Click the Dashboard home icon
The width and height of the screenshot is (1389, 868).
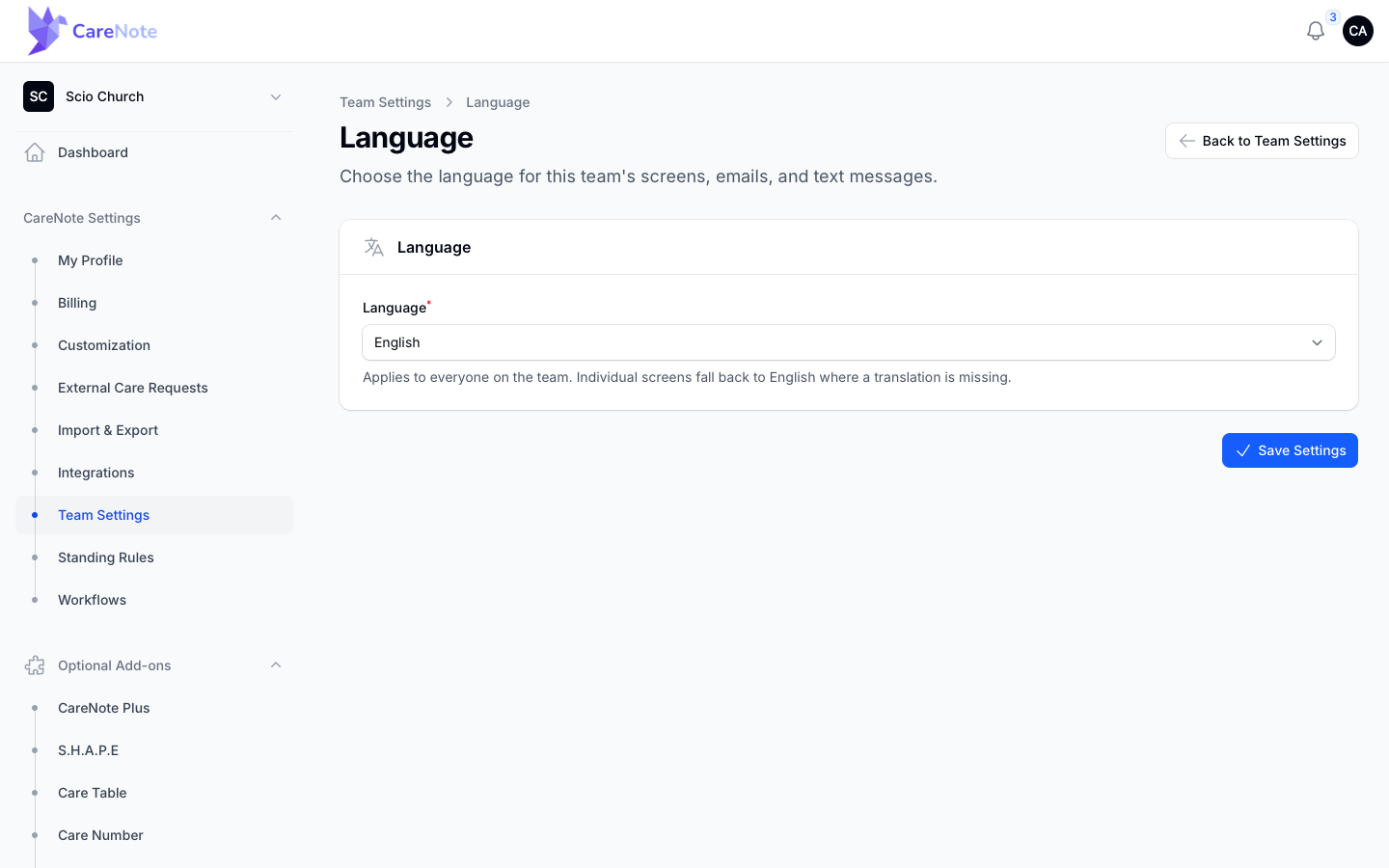point(35,152)
